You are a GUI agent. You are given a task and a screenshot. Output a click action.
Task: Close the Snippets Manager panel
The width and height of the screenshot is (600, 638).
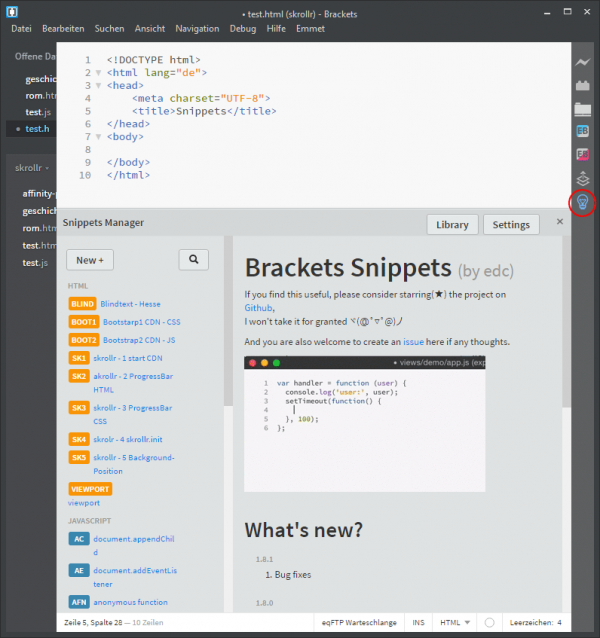pos(560,221)
